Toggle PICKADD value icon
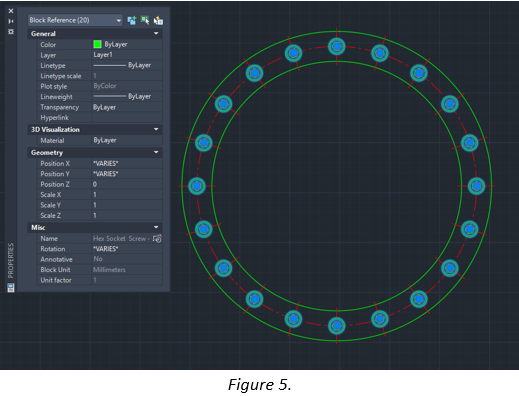The width and height of the screenshot is (519, 396). 132,20
